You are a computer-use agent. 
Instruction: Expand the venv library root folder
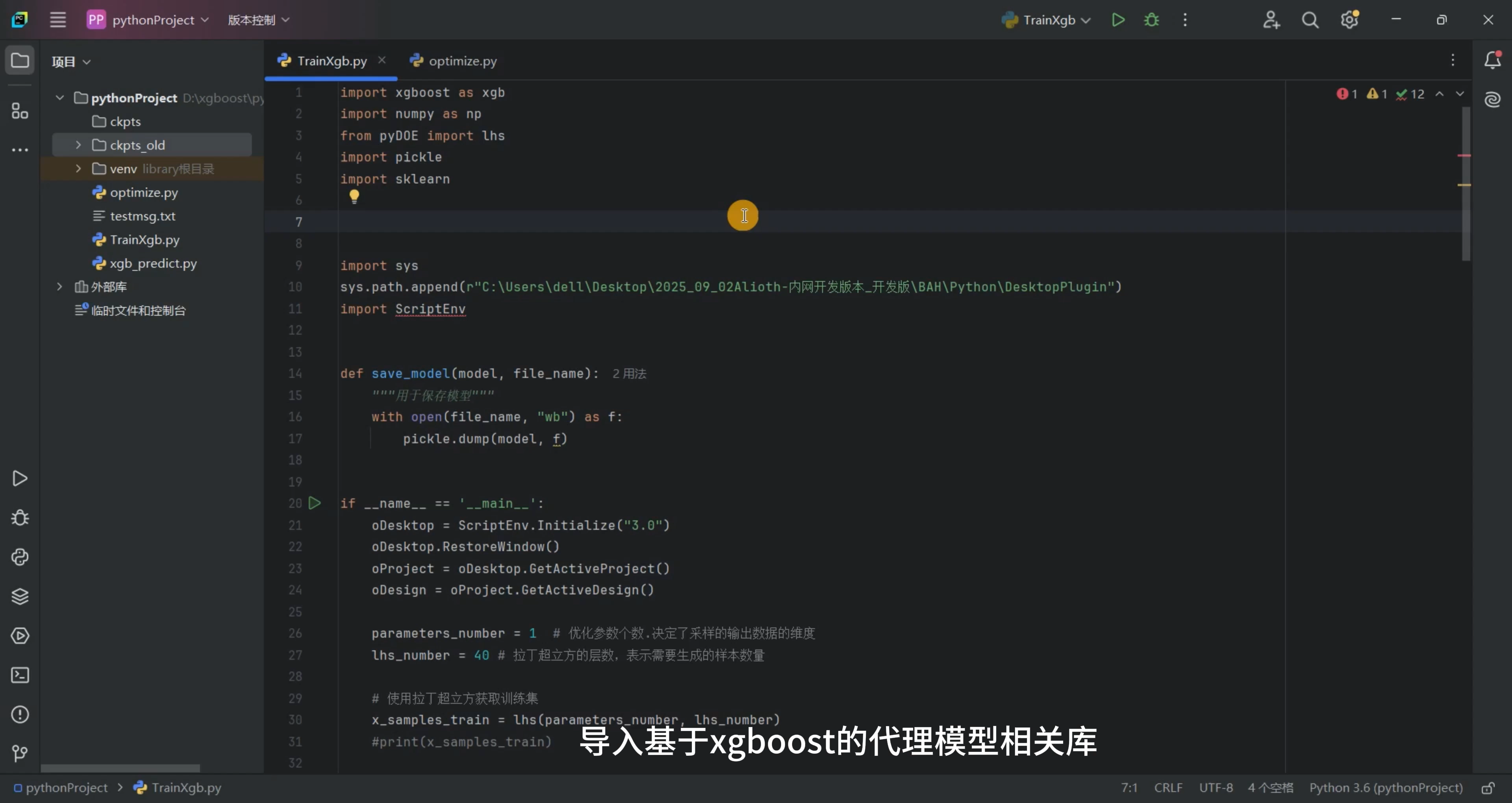78,168
